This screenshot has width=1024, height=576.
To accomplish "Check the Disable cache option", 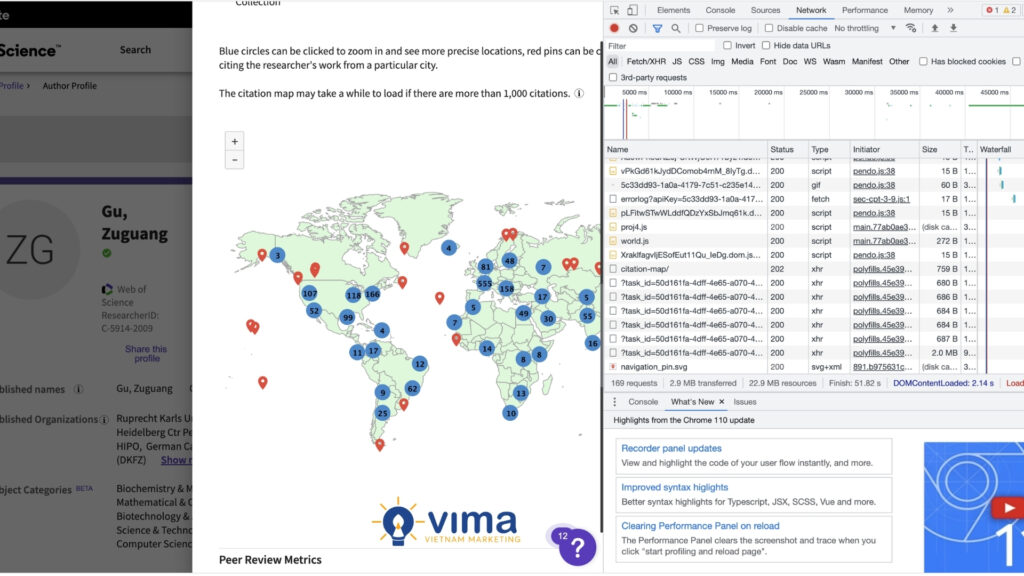I will pos(768,28).
